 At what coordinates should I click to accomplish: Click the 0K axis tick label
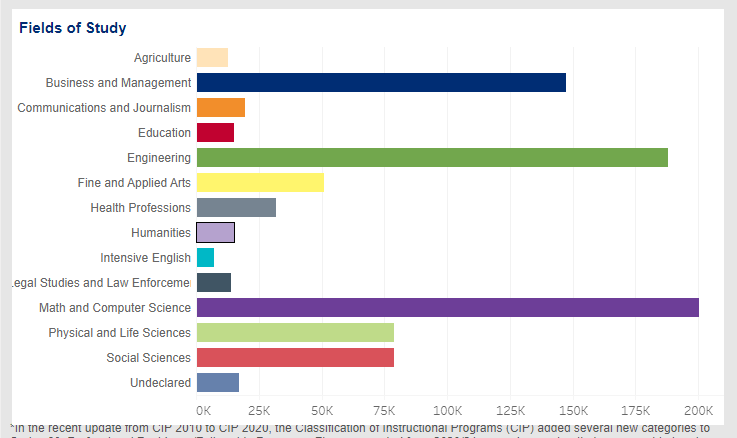pos(204,411)
